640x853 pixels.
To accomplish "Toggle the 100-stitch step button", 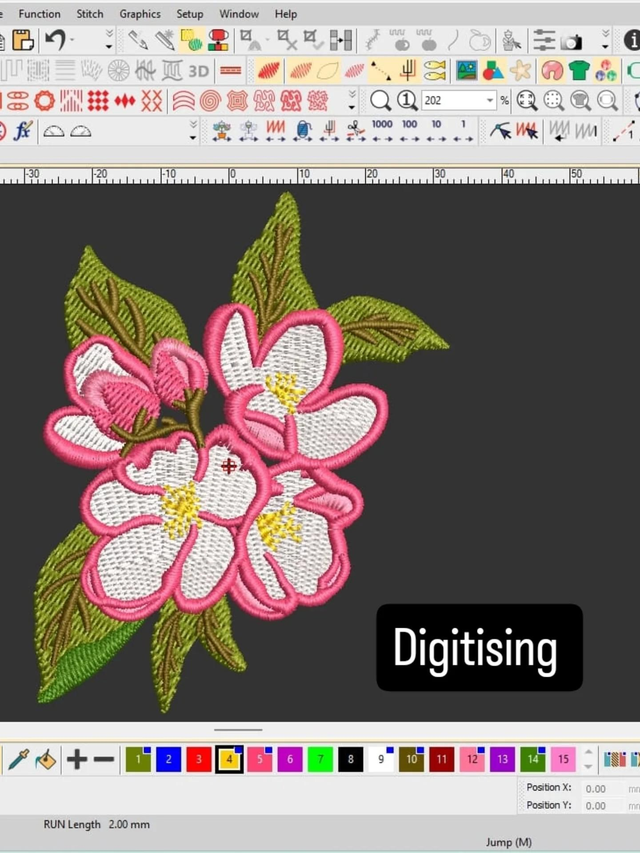I will pos(409,131).
